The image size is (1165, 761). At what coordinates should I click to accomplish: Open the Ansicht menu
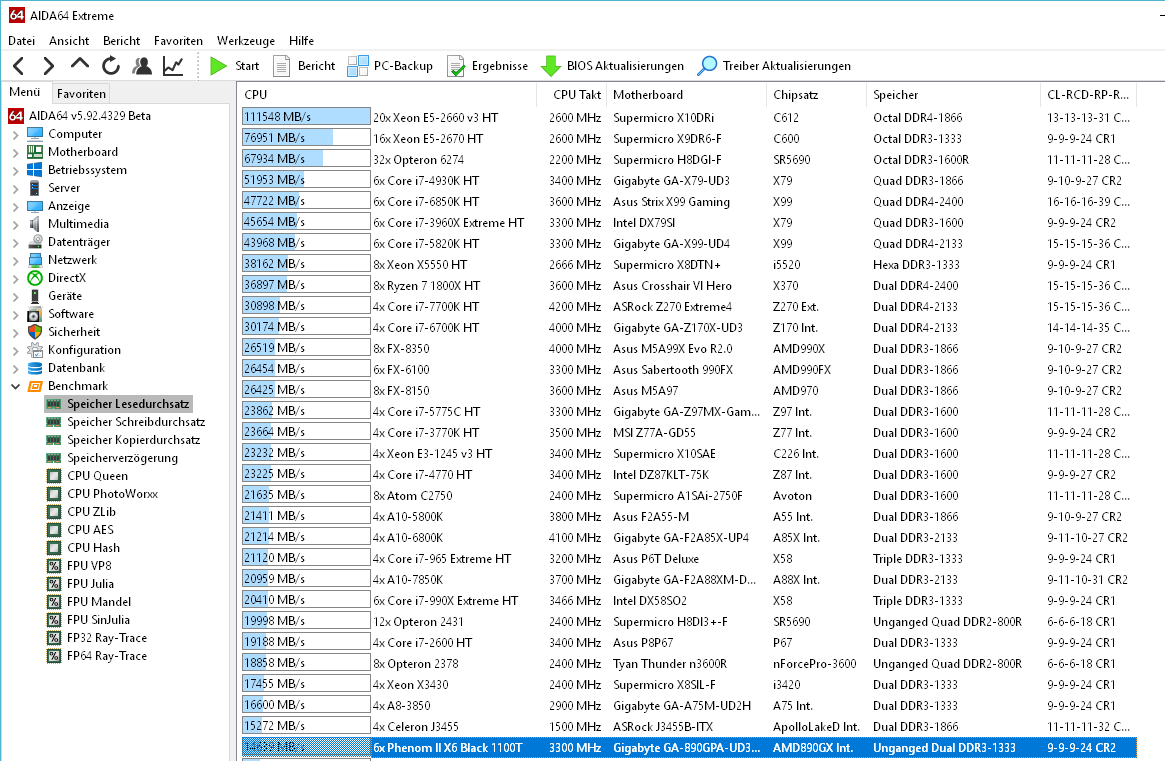[69, 41]
